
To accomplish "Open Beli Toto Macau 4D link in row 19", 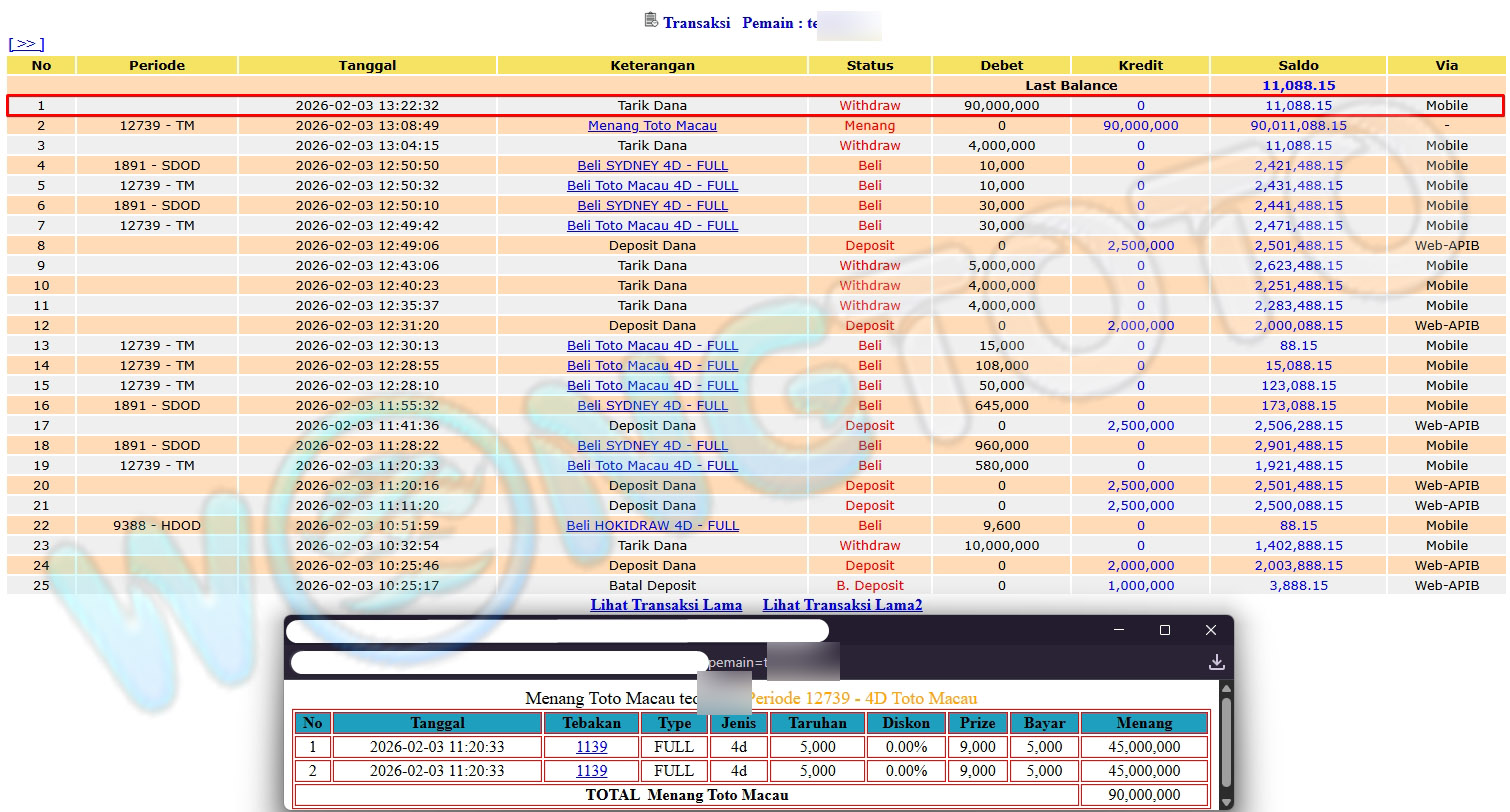I will pyautogui.click(x=652, y=466).
